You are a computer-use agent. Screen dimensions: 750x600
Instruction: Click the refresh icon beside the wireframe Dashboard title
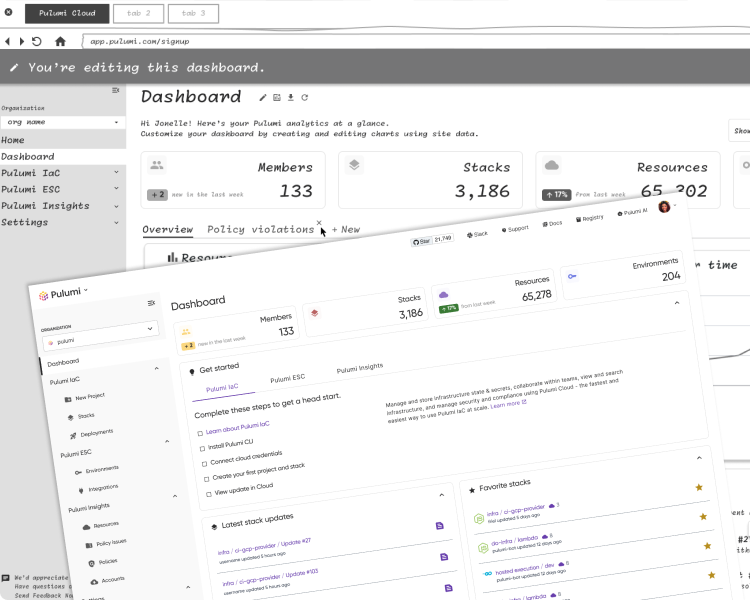click(305, 98)
